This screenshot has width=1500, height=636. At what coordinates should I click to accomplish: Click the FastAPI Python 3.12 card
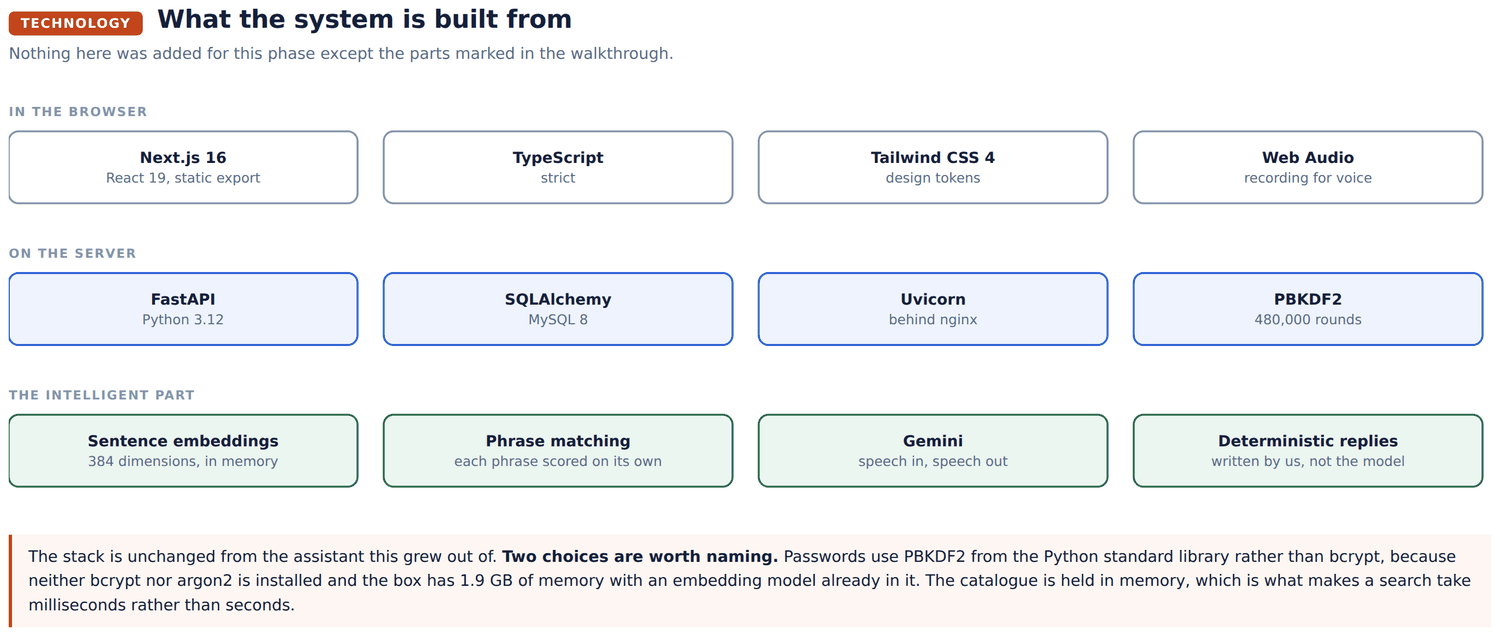[x=183, y=309]
